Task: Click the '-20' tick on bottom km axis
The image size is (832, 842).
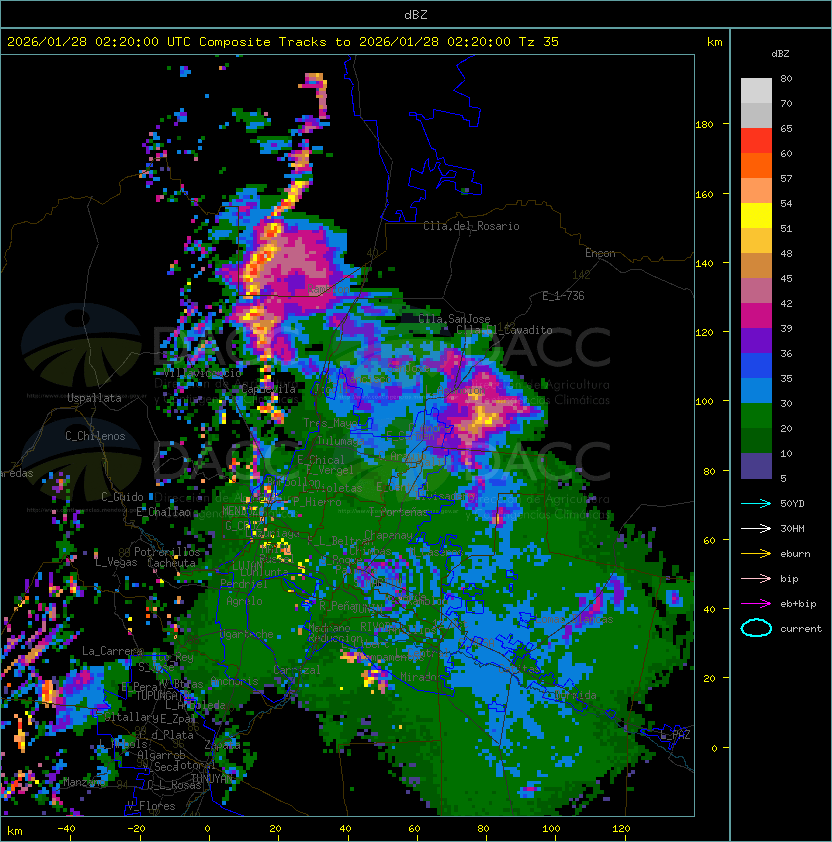Action: point(136,829)
